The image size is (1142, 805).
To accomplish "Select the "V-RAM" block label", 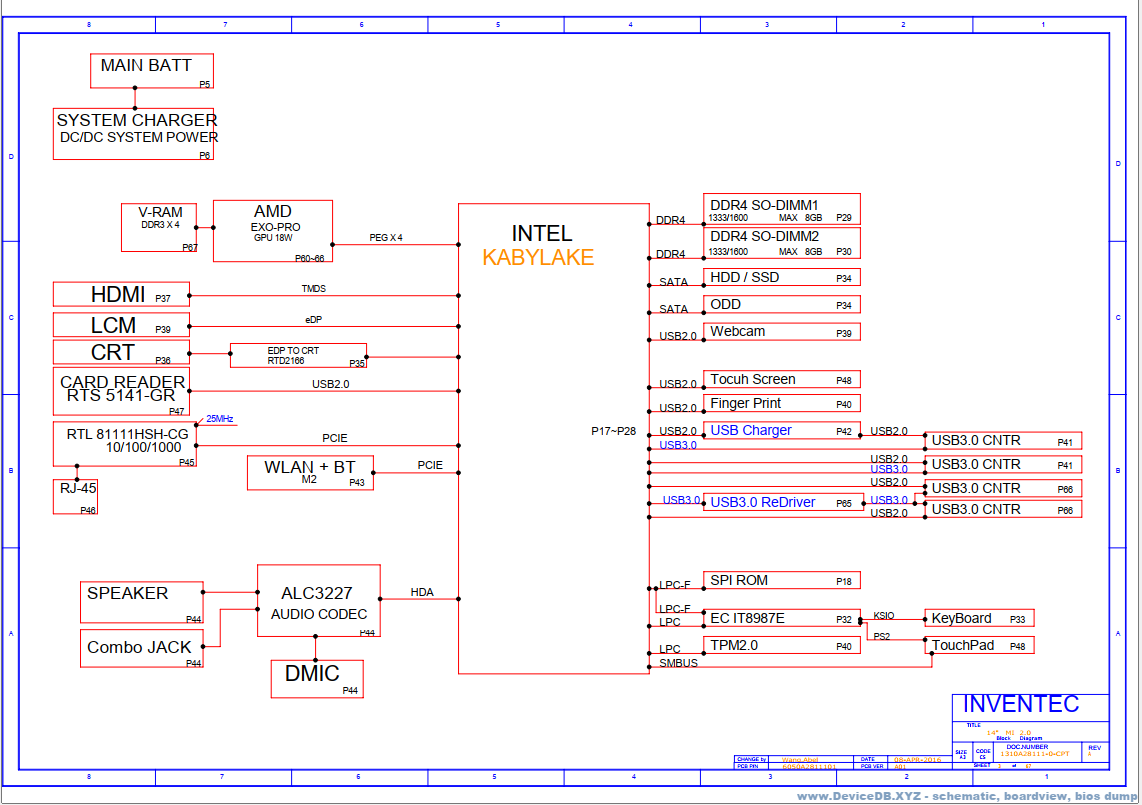I will tap(160, 212).
